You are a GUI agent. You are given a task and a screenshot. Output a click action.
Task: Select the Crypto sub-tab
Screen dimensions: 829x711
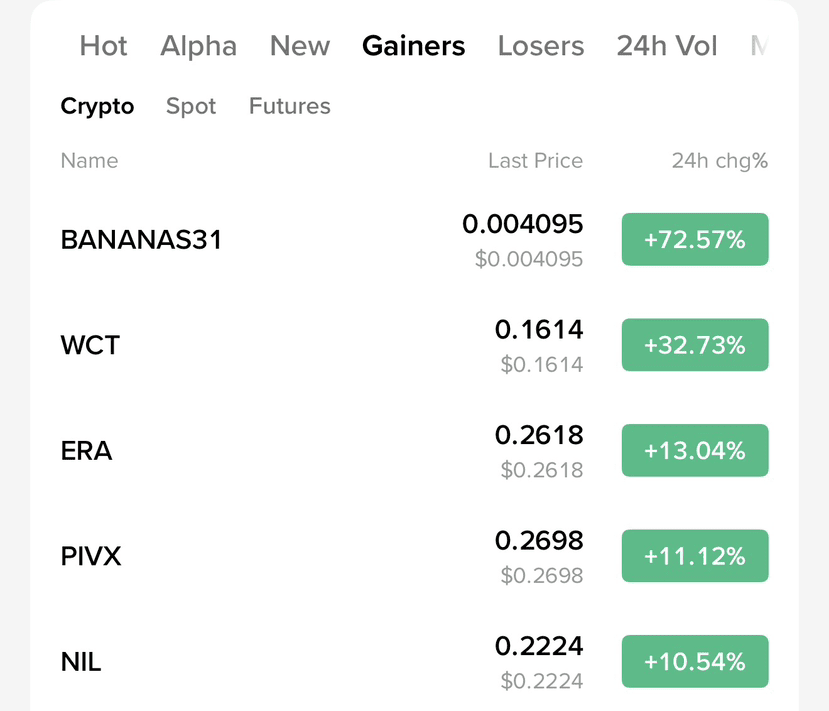pyautogui.click(x=97, y=106)
